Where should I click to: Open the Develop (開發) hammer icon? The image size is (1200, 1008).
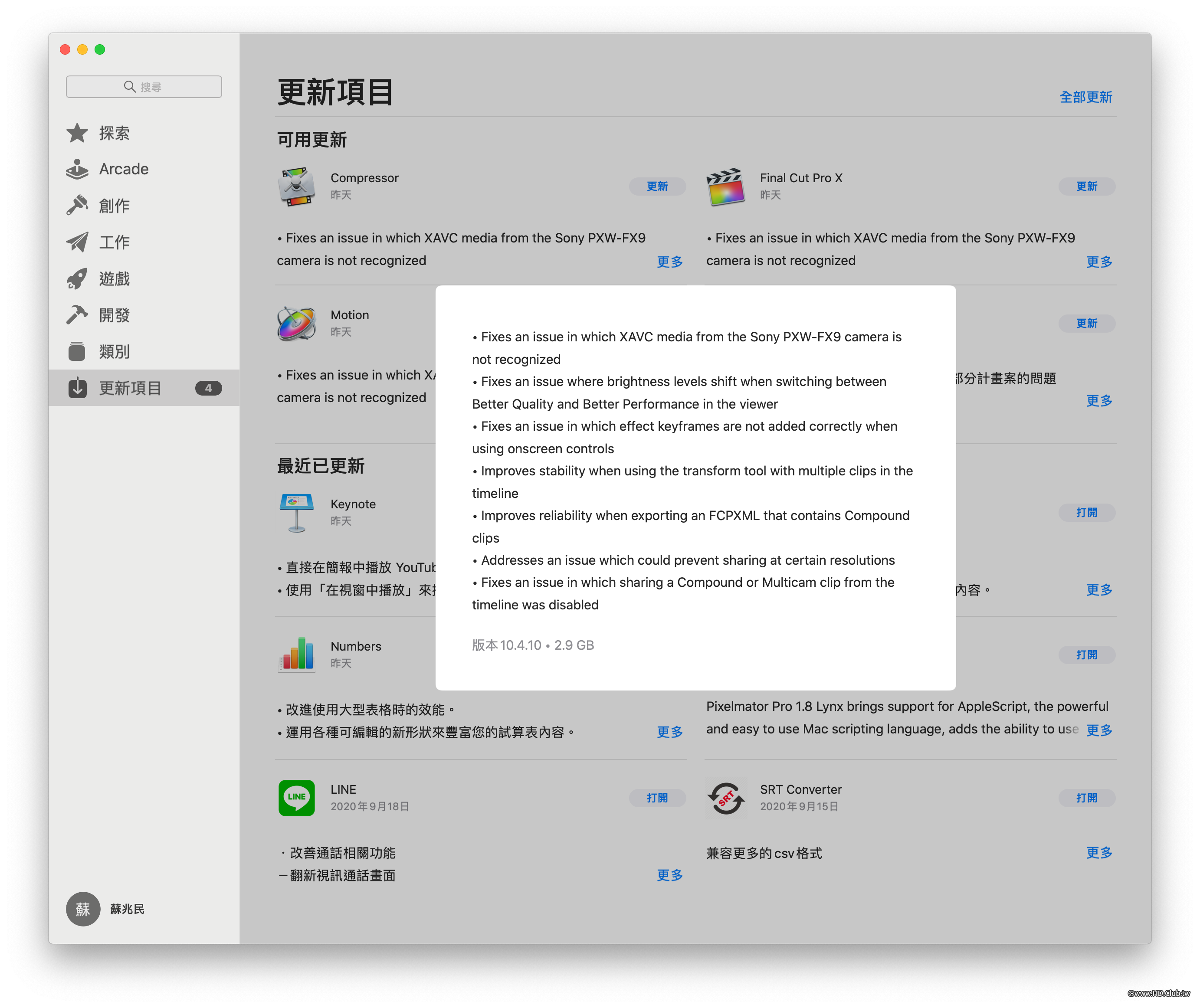pos(77,315)
